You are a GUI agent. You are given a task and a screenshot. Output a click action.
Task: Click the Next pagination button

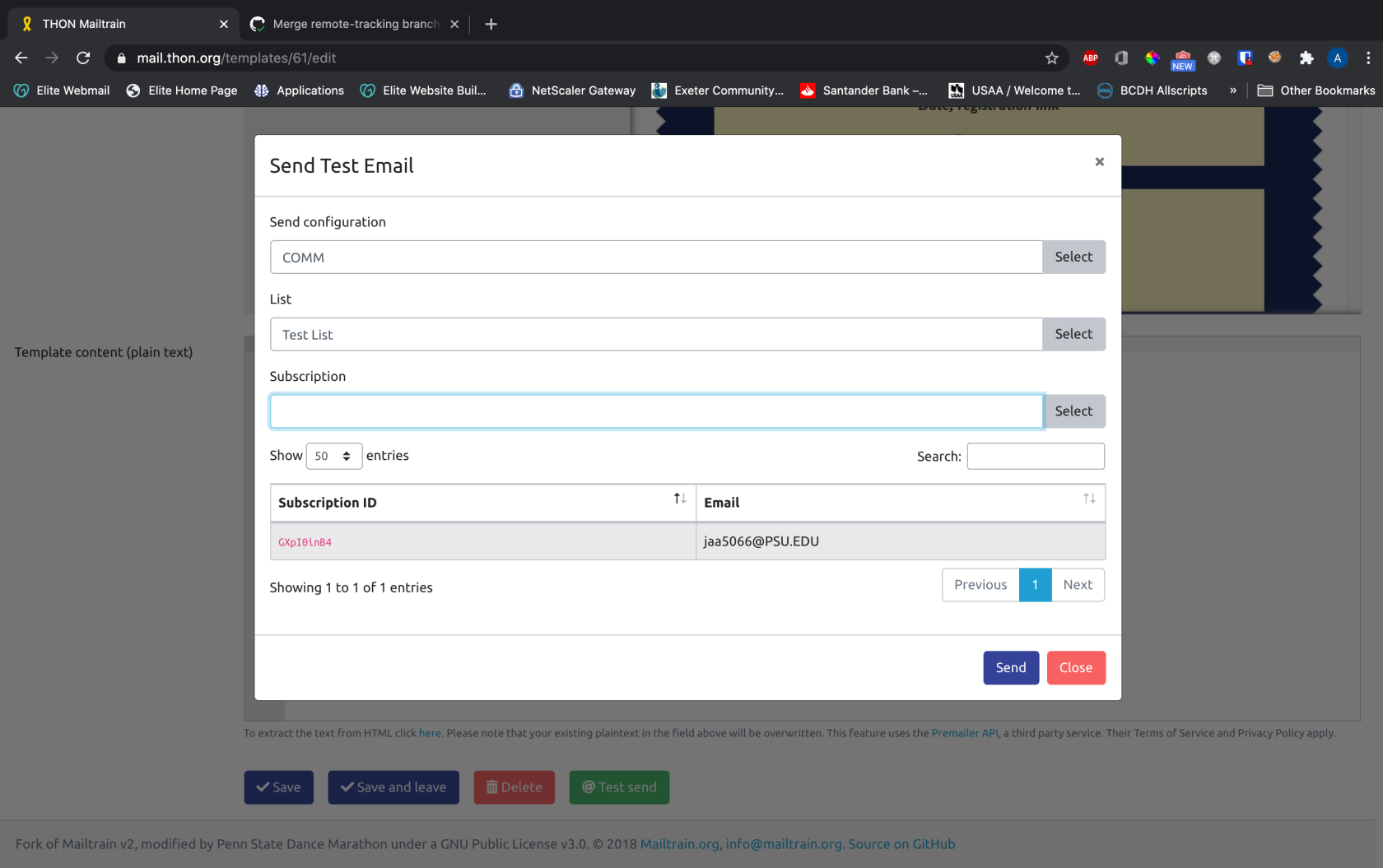[x=1078, y=585]
